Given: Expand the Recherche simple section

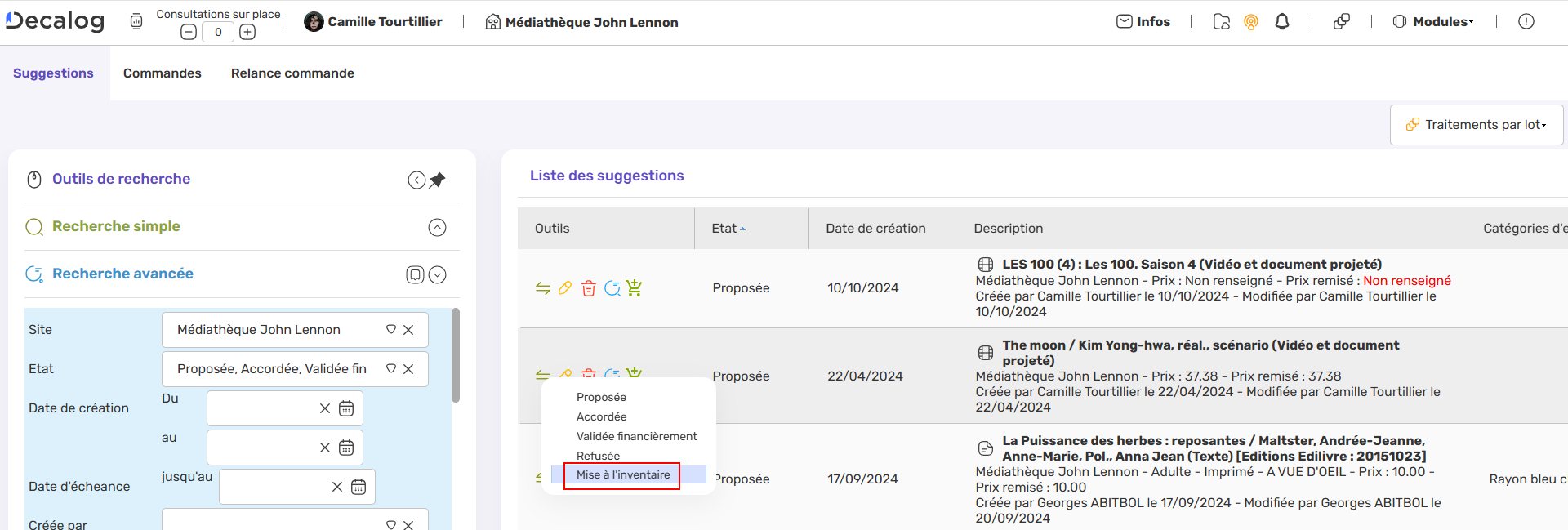Looking at the screenshot, I should 438,228.
